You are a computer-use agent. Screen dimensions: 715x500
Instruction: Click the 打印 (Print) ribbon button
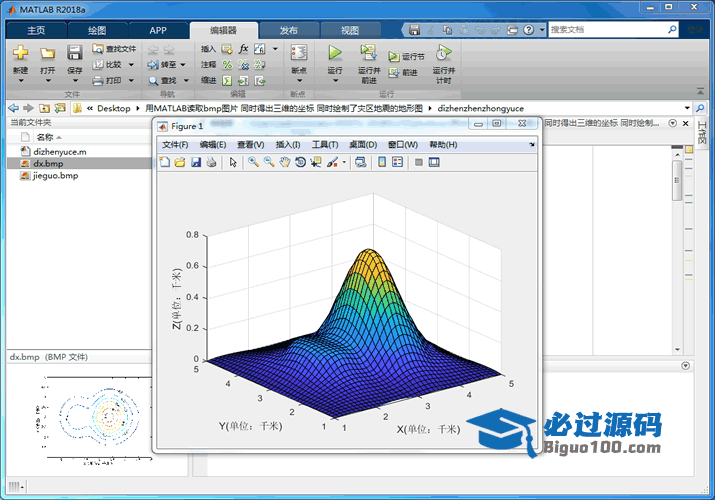tap(108, 81)
